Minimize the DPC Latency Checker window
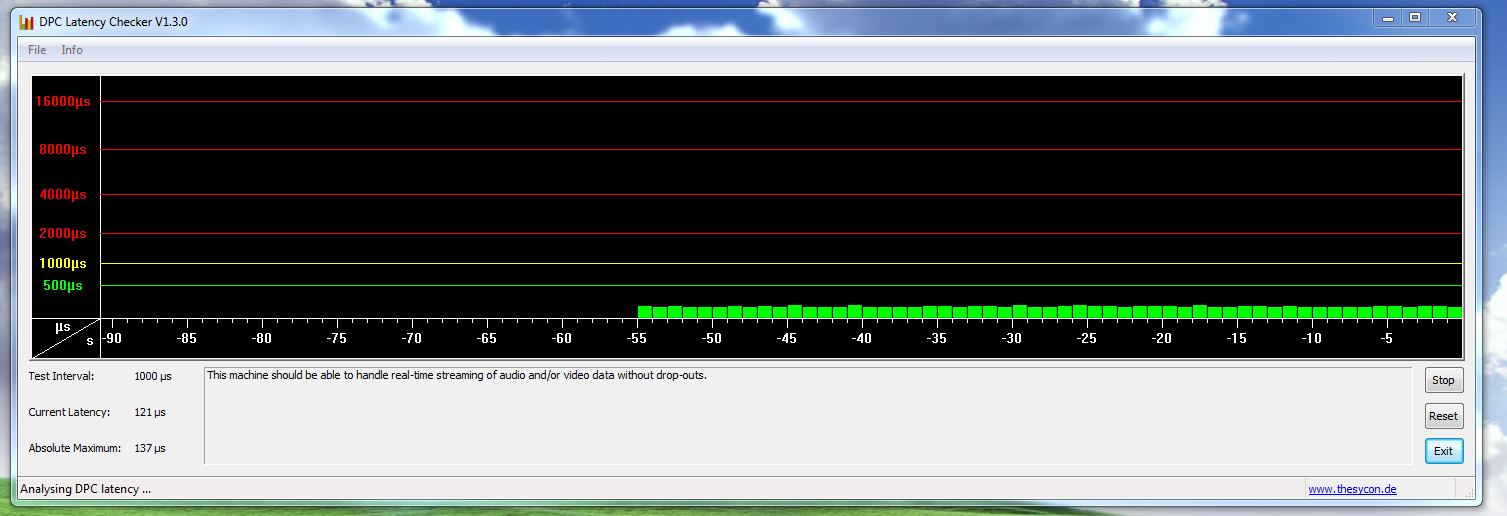Viewport: 1507px width, 516px height. pyautogui.click(x=1389, y=17)
